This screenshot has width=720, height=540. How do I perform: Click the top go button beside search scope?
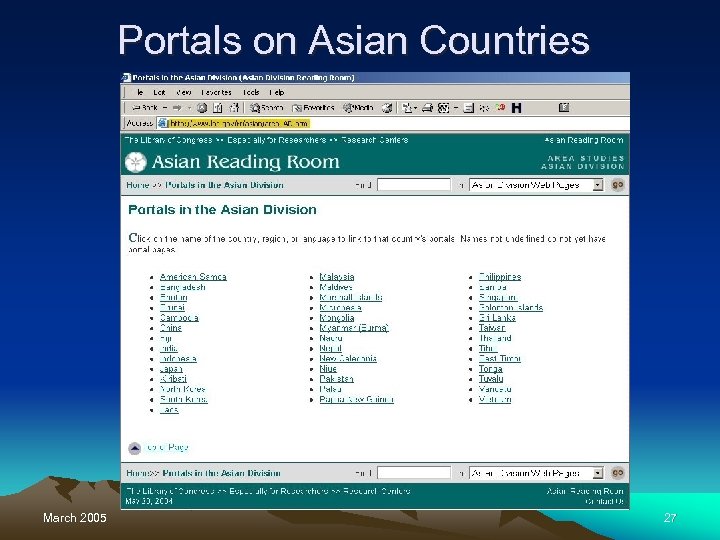coord(618,185)
